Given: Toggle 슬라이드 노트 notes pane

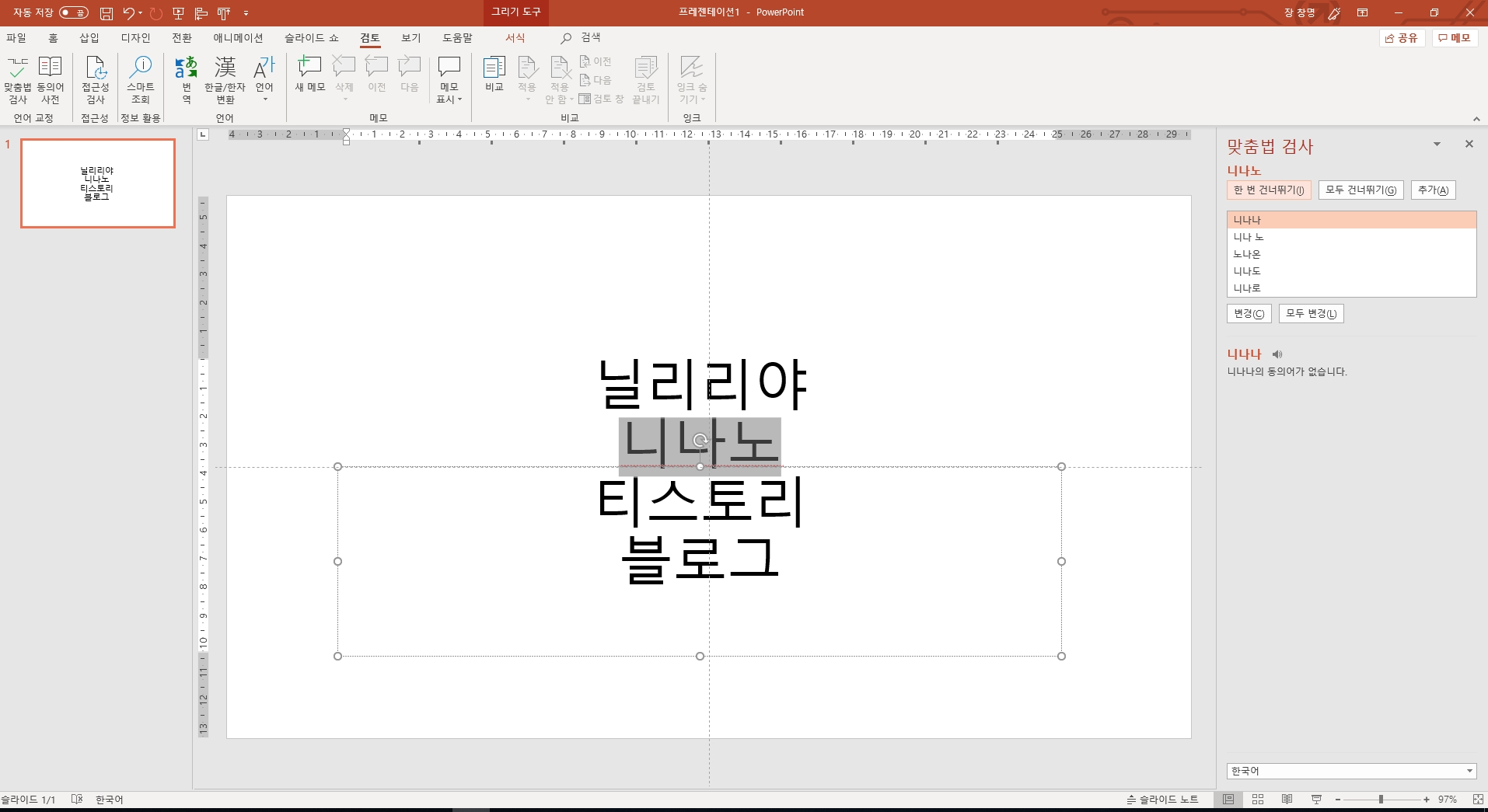Looking at the screenshot, I should pyautogui.click(x=1163, y=800).
